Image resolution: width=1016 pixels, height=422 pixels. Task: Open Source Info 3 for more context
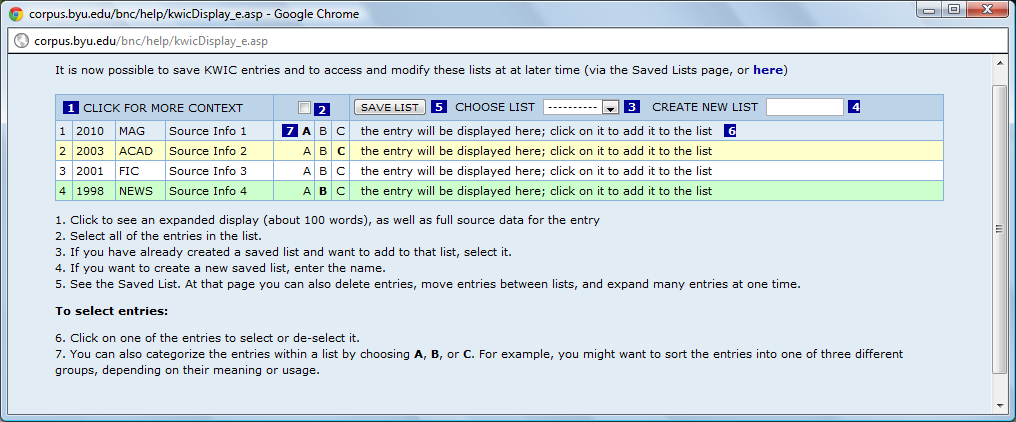(208, 171)
